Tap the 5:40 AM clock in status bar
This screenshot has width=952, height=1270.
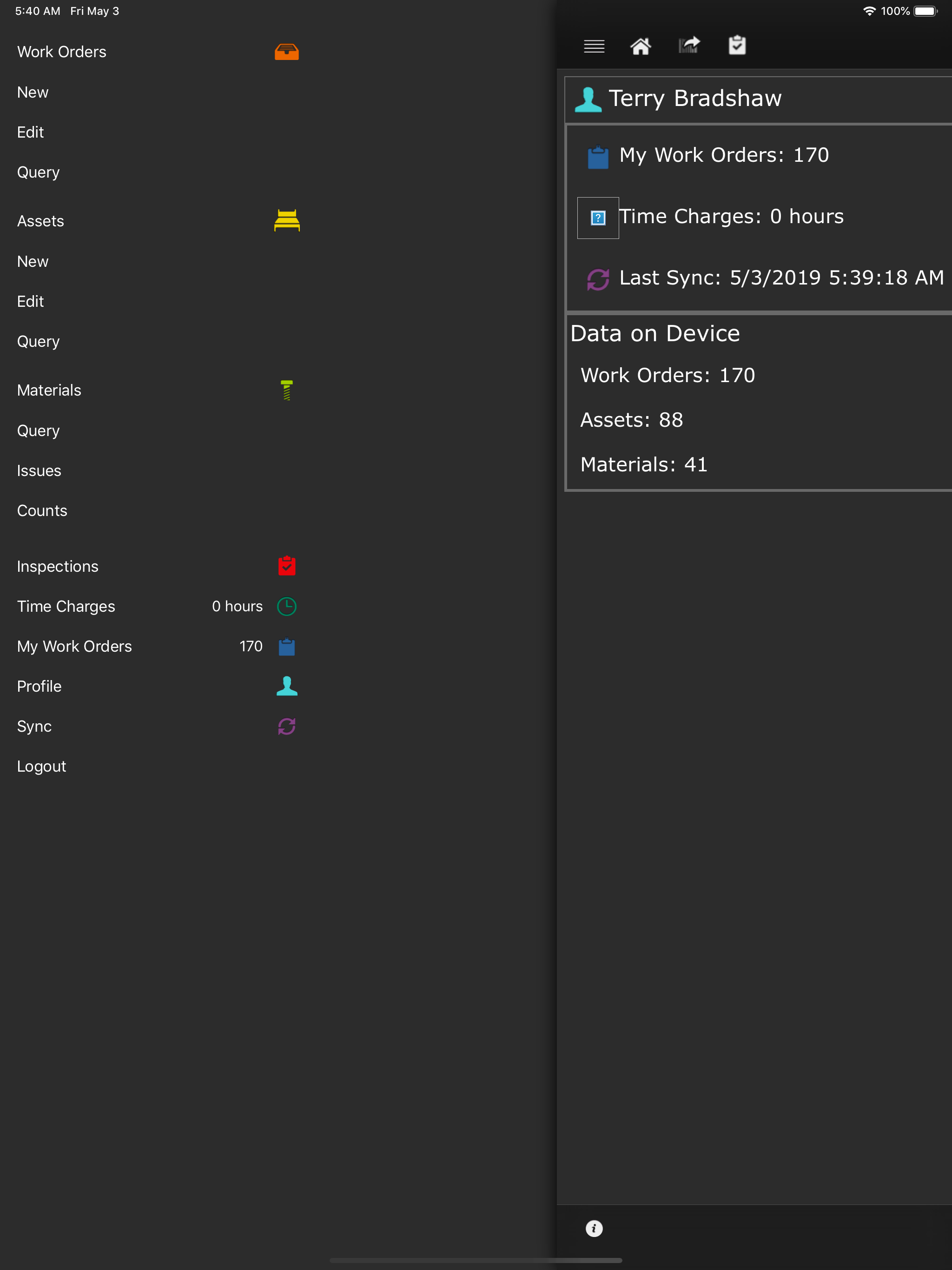37,11
